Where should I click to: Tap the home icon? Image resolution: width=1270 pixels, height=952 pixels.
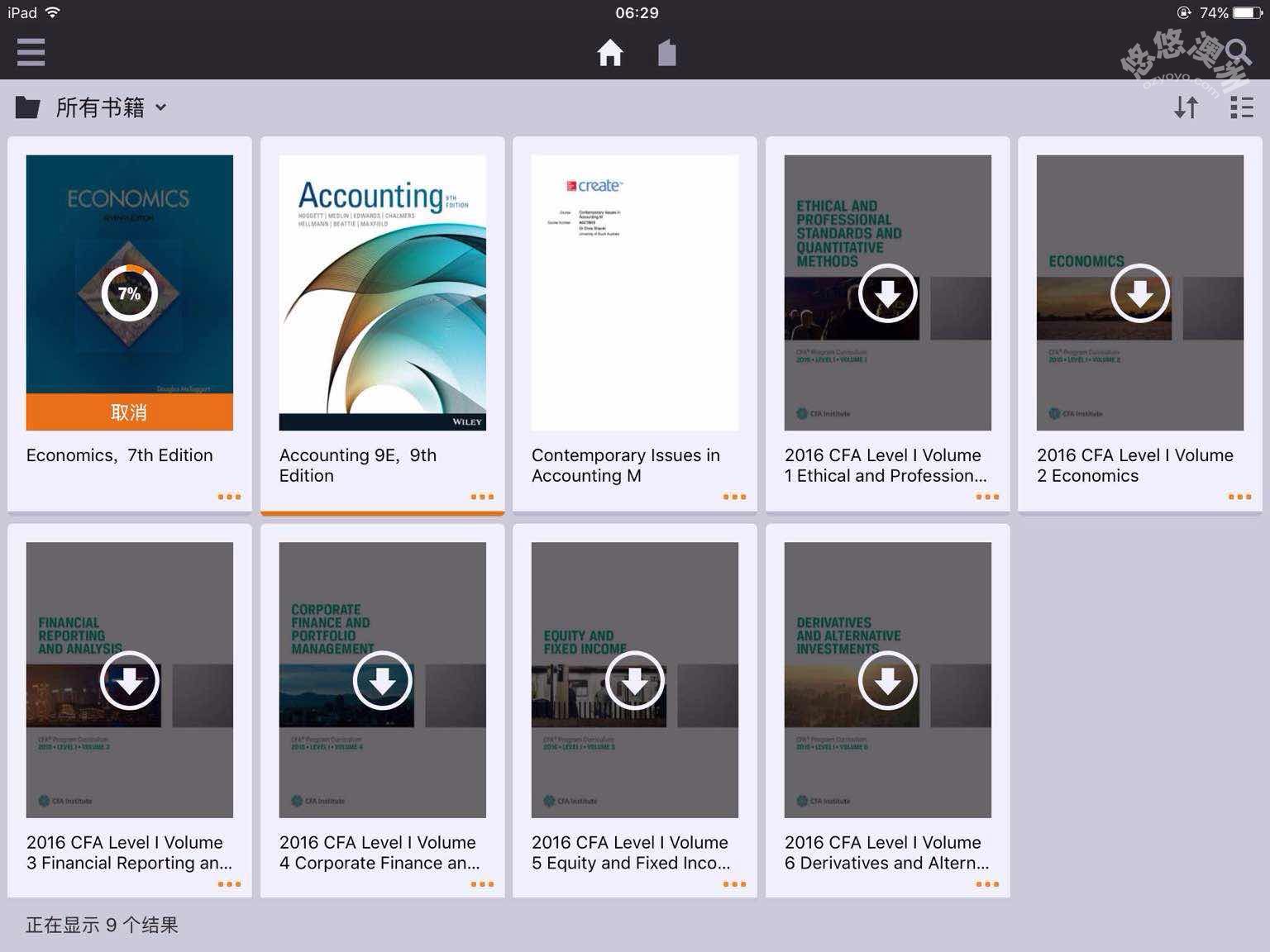point(610,53)
